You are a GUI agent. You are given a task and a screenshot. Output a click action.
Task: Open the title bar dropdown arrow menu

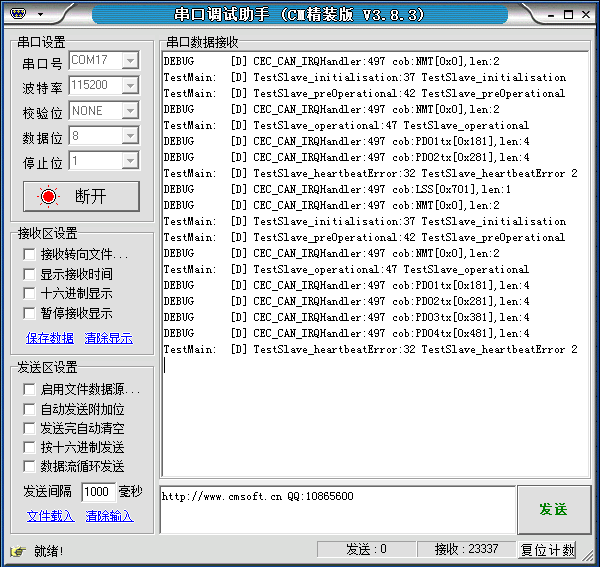(40, 15)
